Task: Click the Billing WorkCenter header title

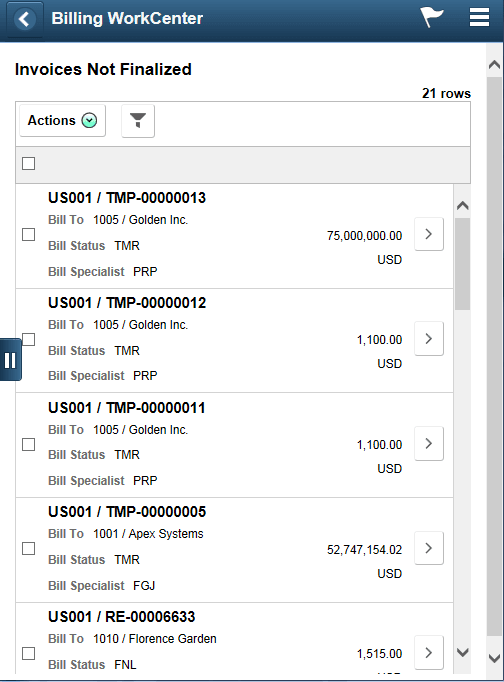Action: 127,18
